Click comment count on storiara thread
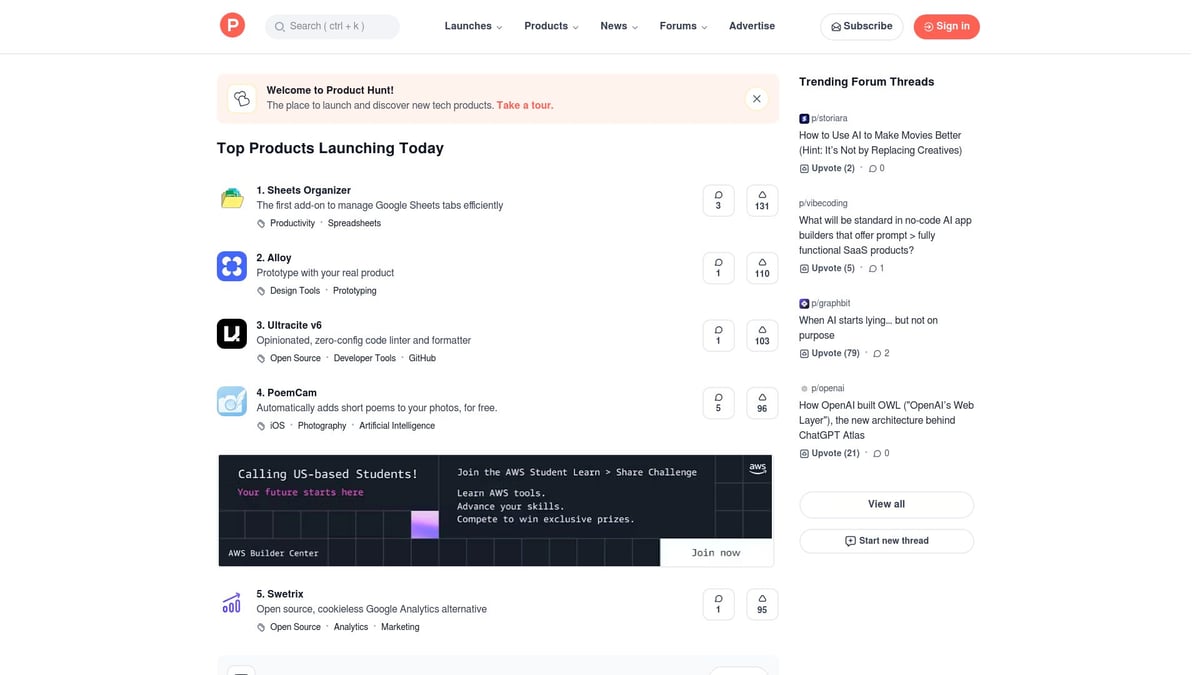 tap(876, 168)
